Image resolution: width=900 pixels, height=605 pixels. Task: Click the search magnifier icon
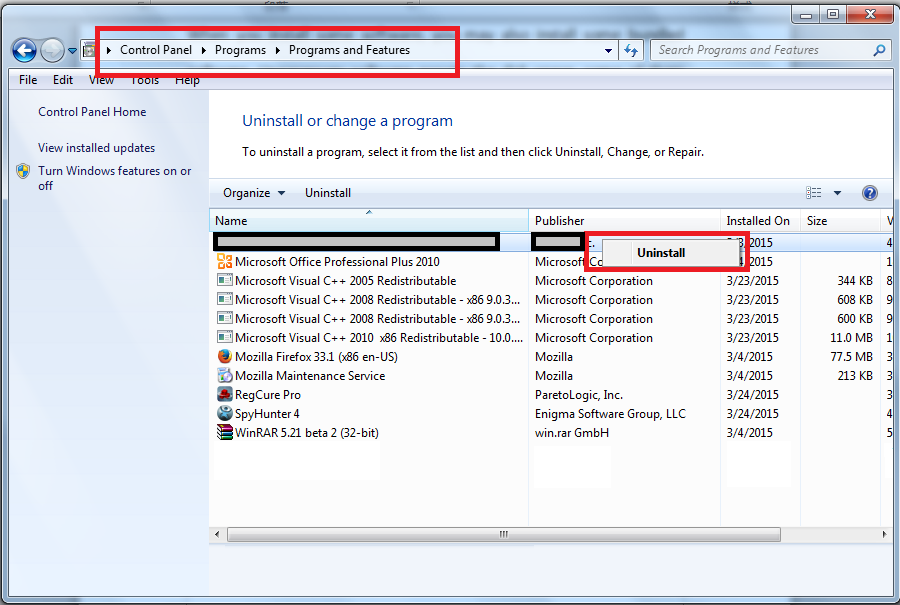[x=879, y=51]
